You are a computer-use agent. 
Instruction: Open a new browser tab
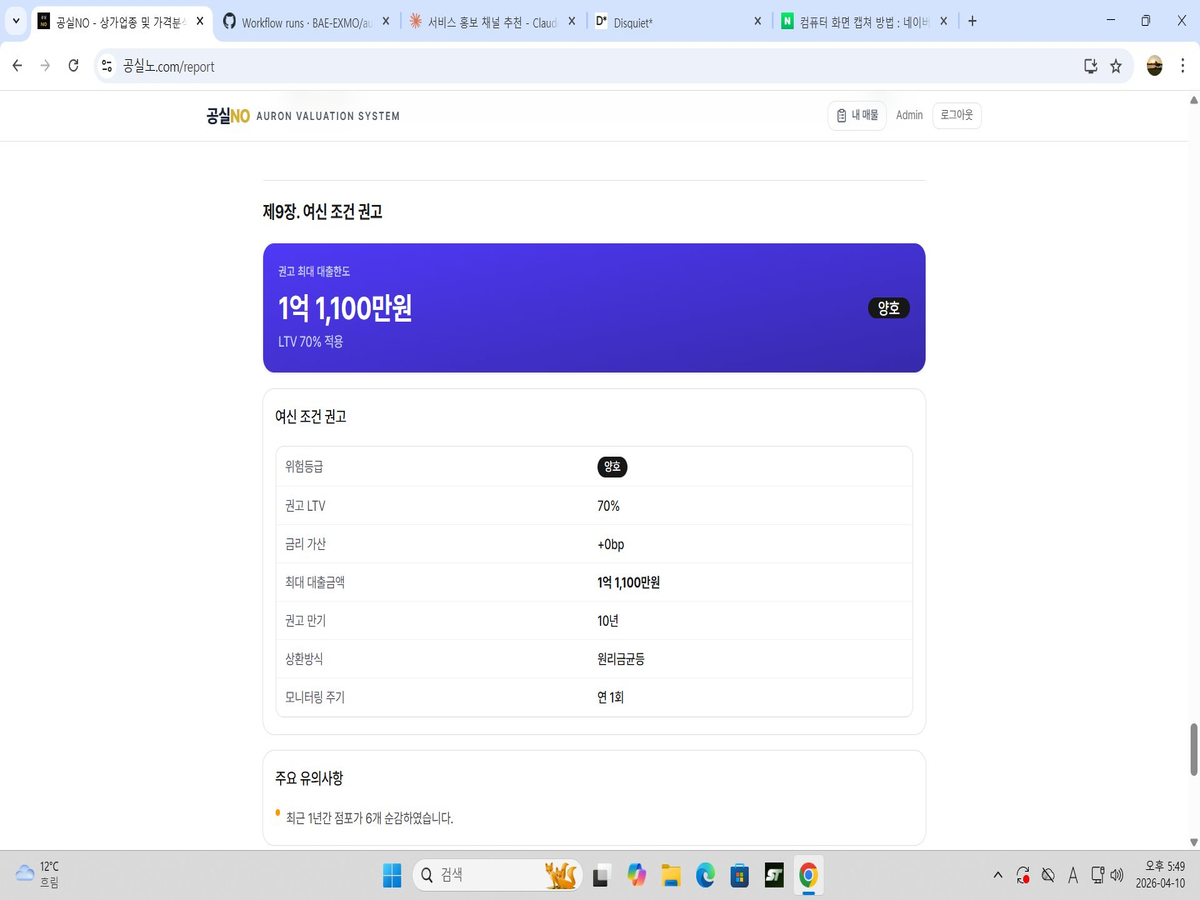[x=972, y=21]
